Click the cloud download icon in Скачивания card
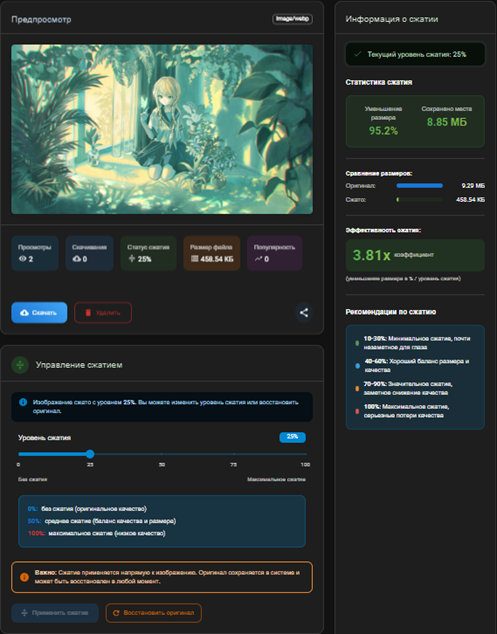 [76, 259]
